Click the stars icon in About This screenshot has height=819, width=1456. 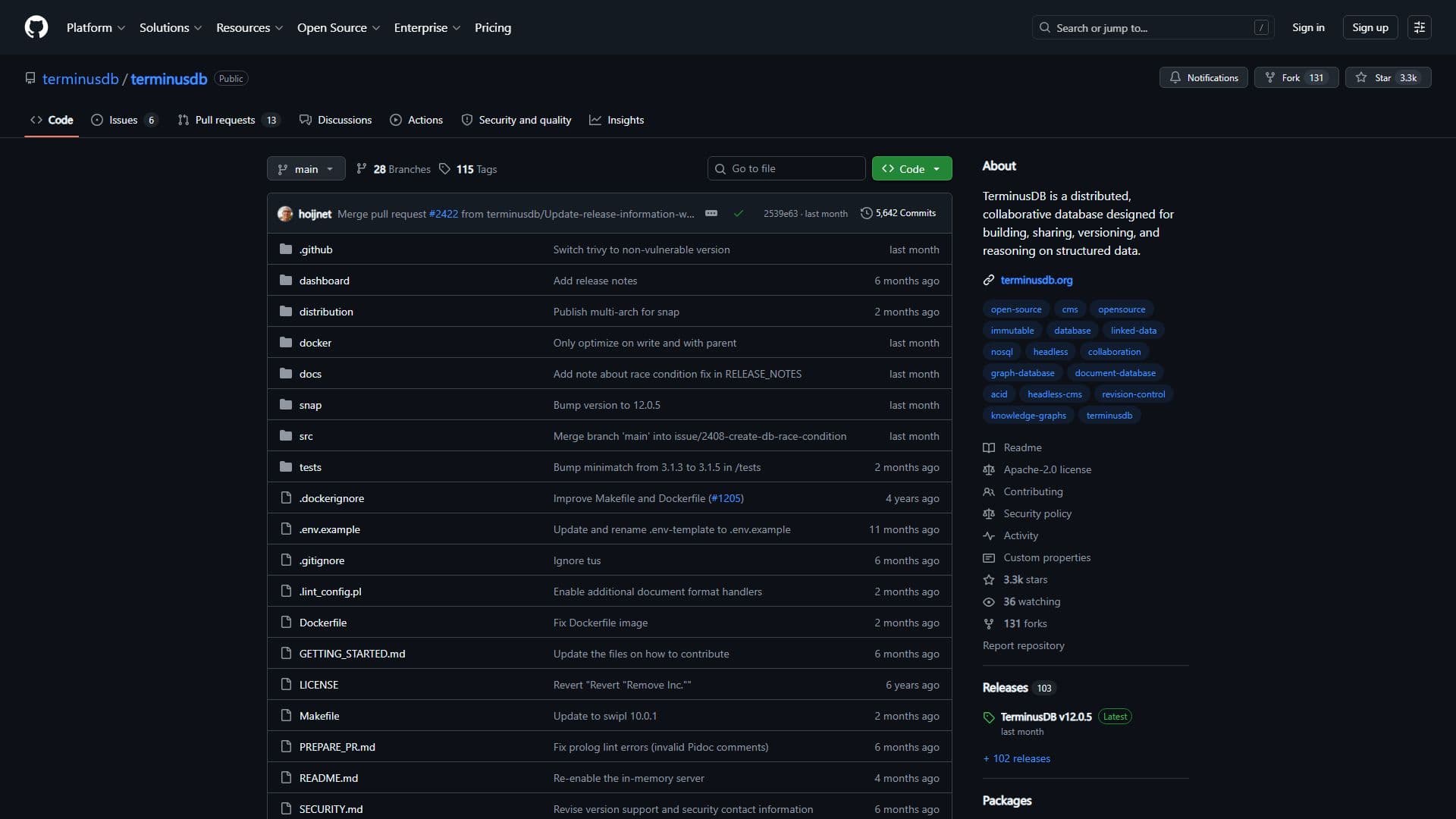point(989,580)
